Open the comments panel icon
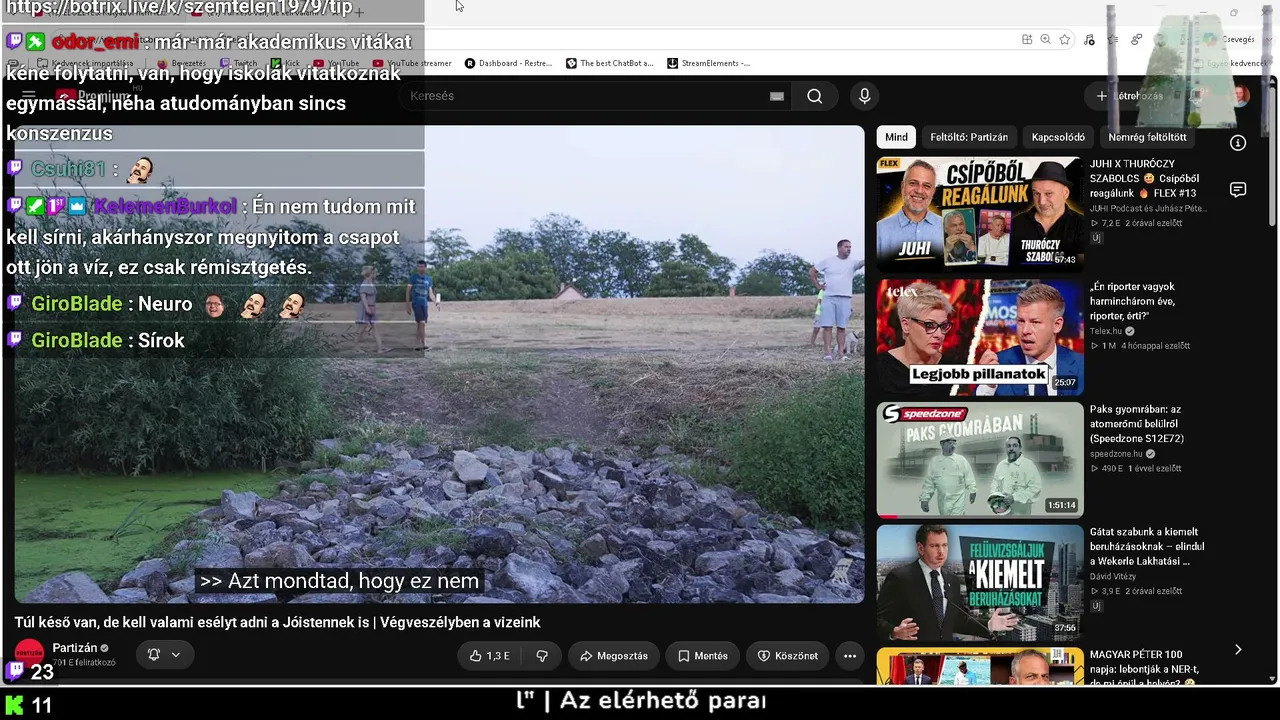Screen dimensions: 1280x720 1238,190
